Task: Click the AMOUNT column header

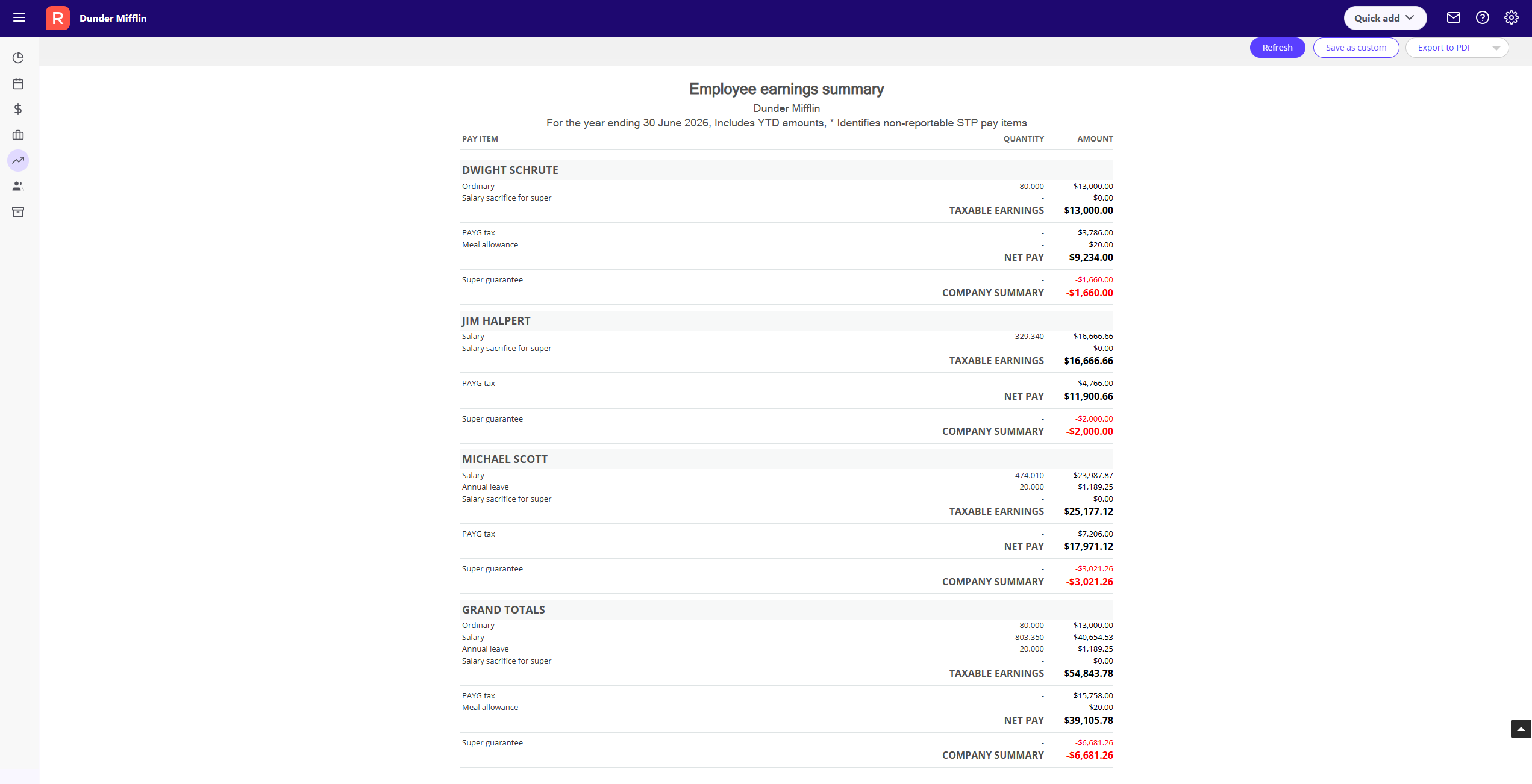Action: (1095, 139)
